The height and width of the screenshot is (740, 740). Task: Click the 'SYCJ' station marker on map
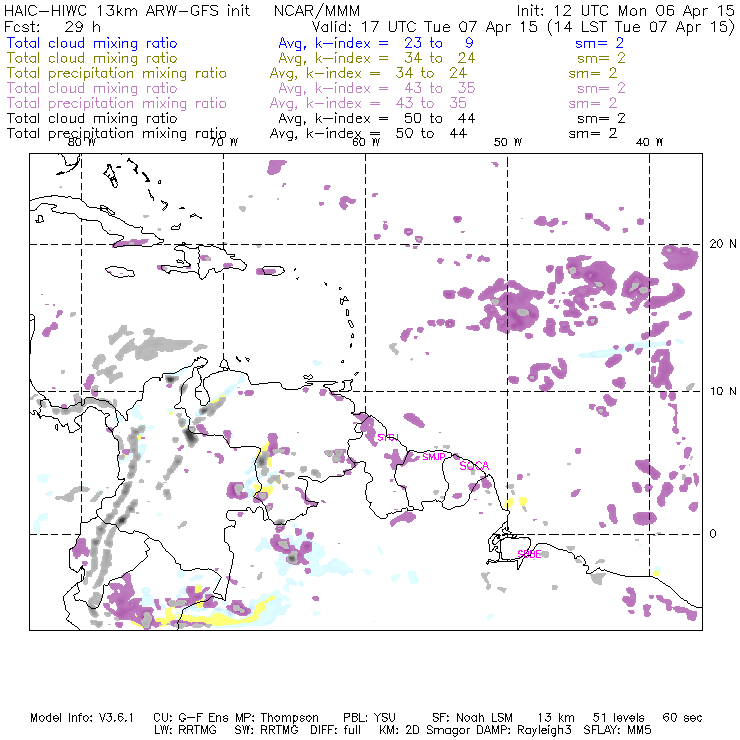point(388,437)
